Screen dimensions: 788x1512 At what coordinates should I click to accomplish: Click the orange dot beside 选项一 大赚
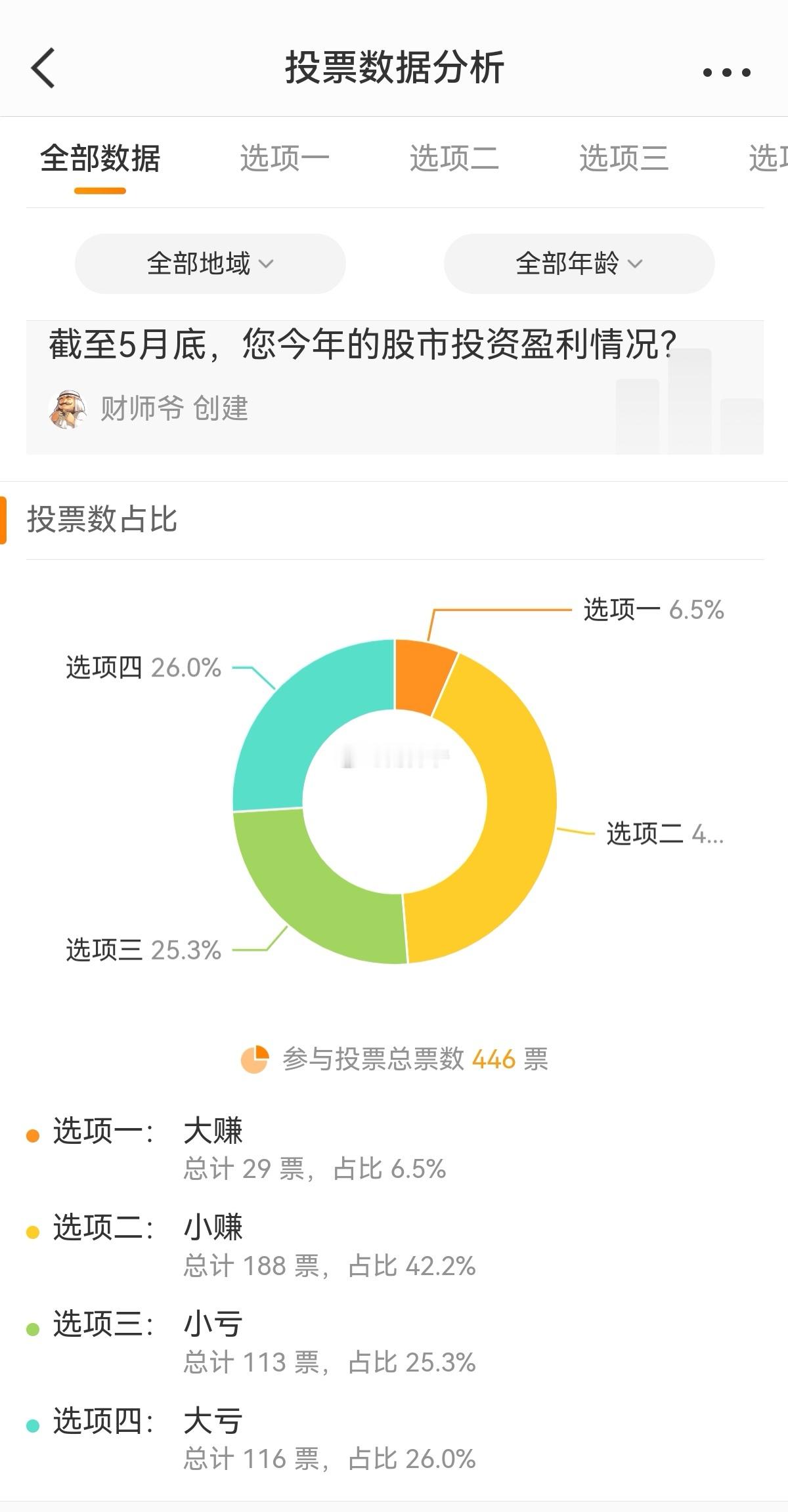33,1135
